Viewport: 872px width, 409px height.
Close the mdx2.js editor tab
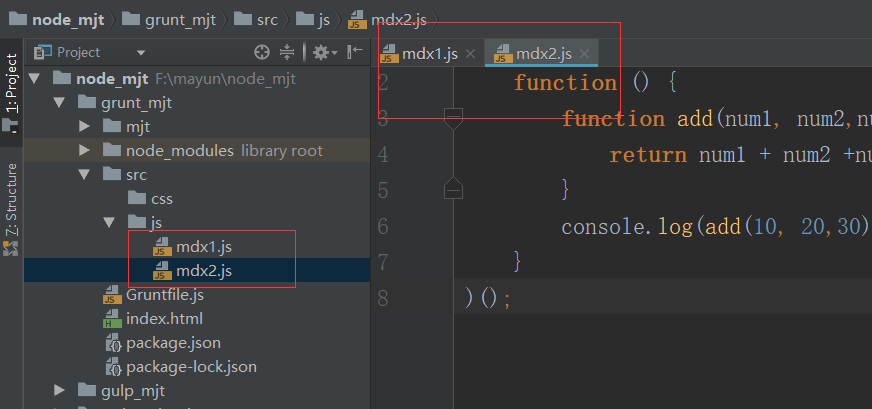[x=585, y=54]
